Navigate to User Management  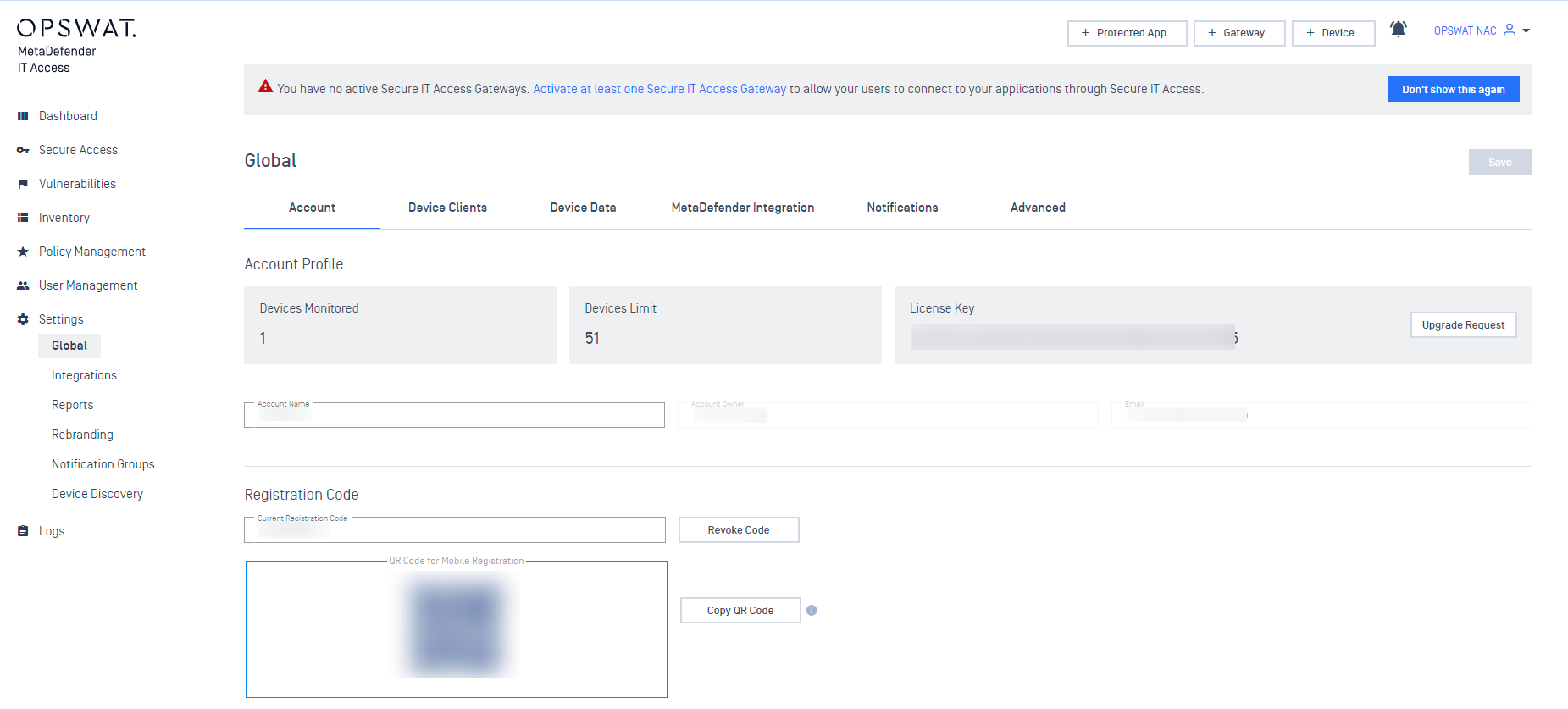tap(88, 285)
